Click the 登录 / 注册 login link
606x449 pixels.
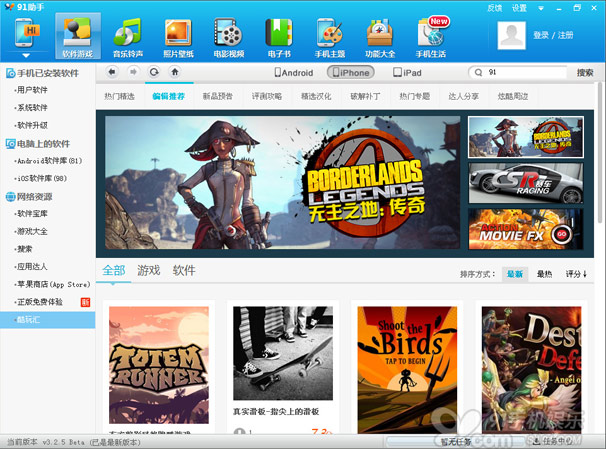[x=555, y=35]
